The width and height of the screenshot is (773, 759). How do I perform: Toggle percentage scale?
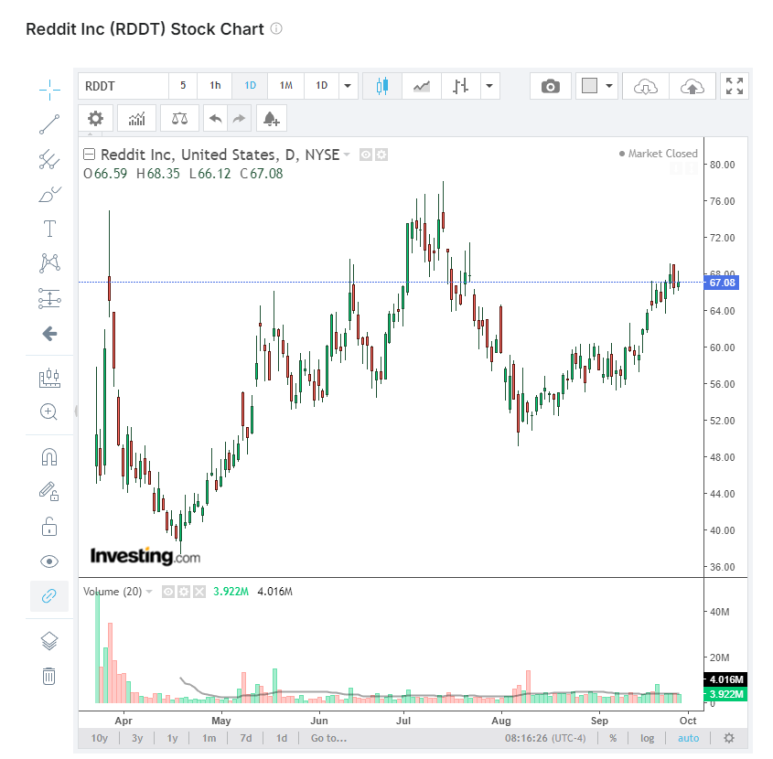(x=613, y=738)
